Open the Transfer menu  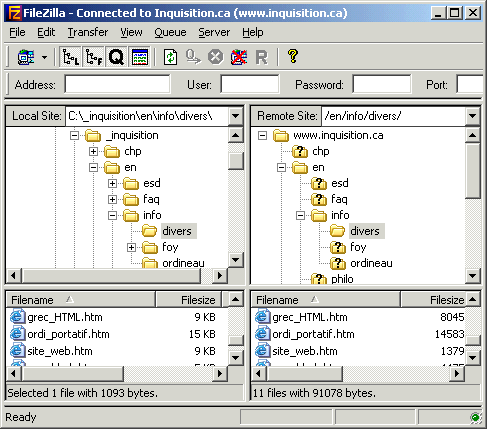(x=88, y=32)
